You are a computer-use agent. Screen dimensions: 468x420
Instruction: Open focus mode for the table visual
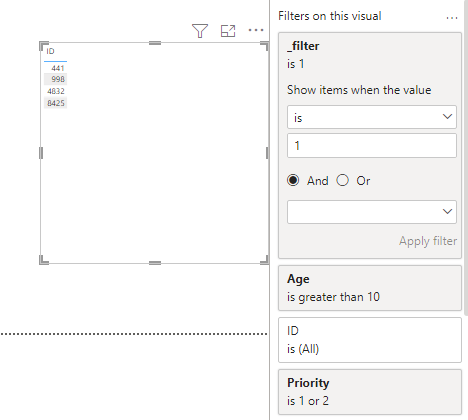[x=228, y=31]
